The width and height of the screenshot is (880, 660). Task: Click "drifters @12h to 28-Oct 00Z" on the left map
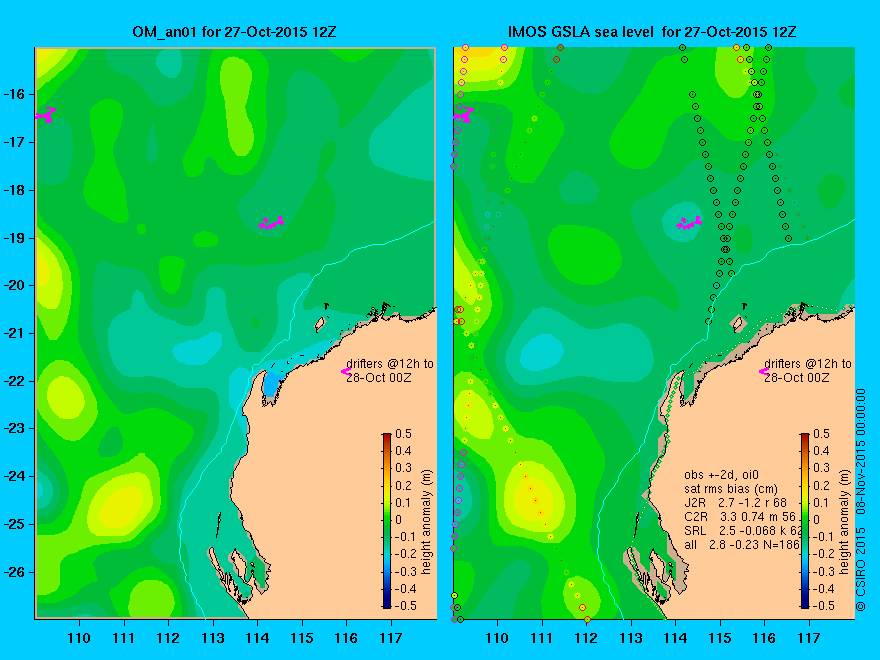point(390,370)
